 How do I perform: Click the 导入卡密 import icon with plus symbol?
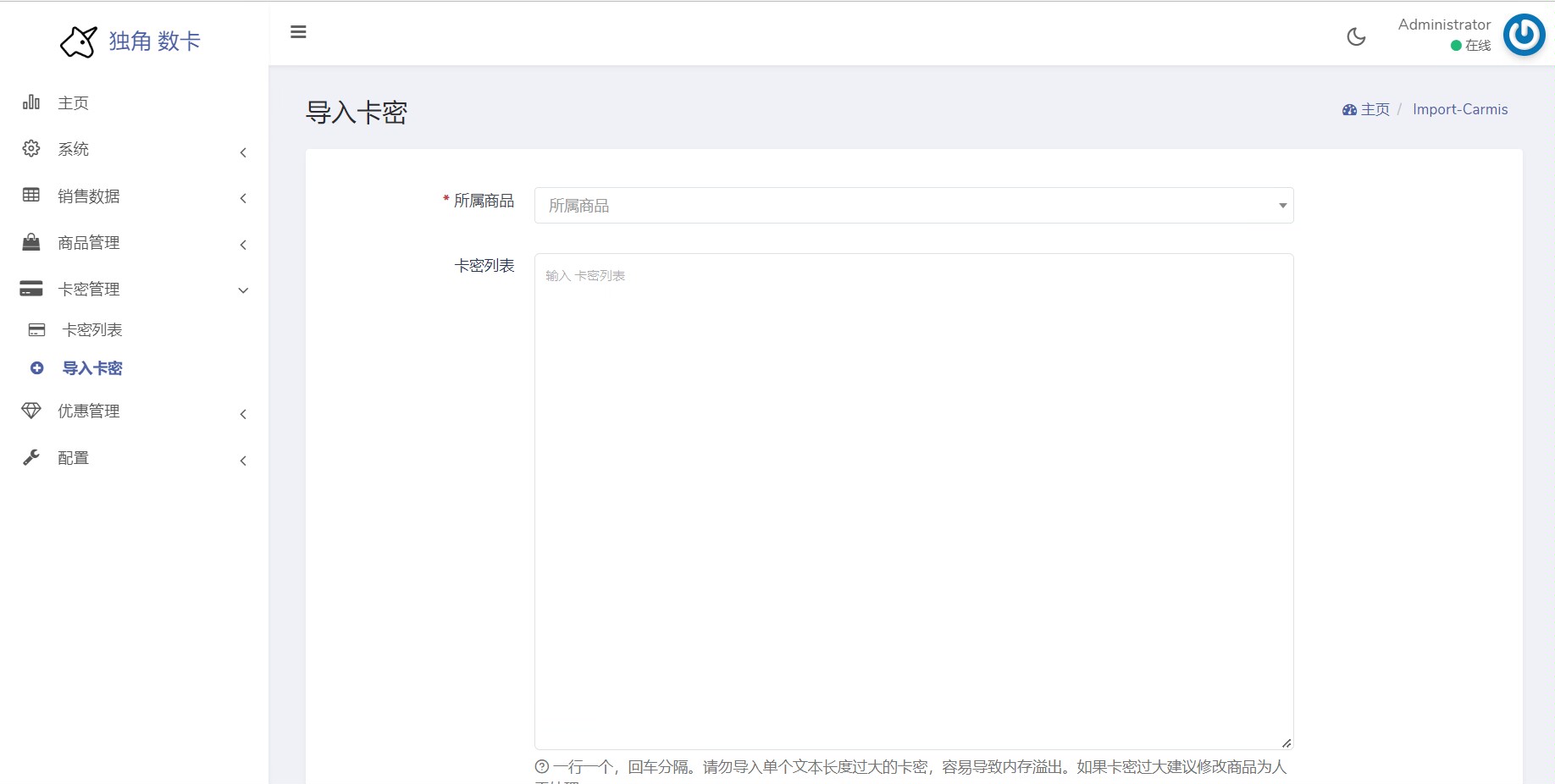point(36,368)
